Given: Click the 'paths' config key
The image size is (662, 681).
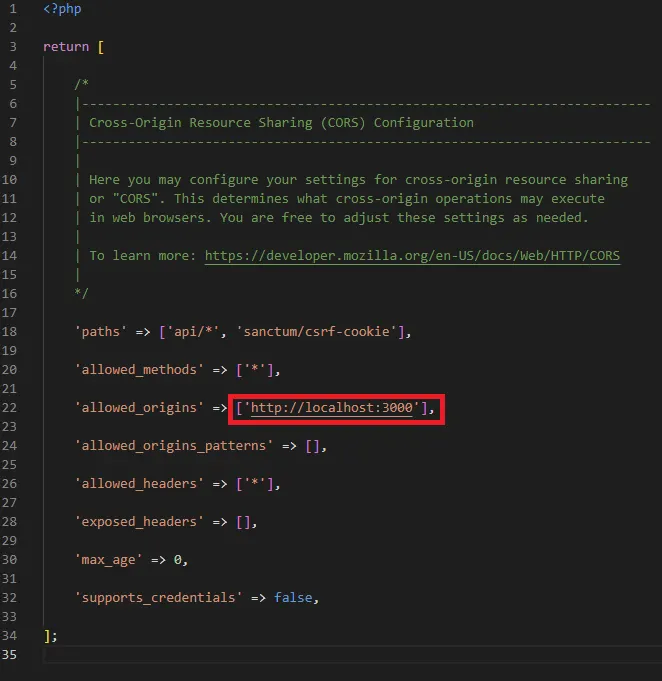Looking at the screenshot, I should (x=101, y=331).
